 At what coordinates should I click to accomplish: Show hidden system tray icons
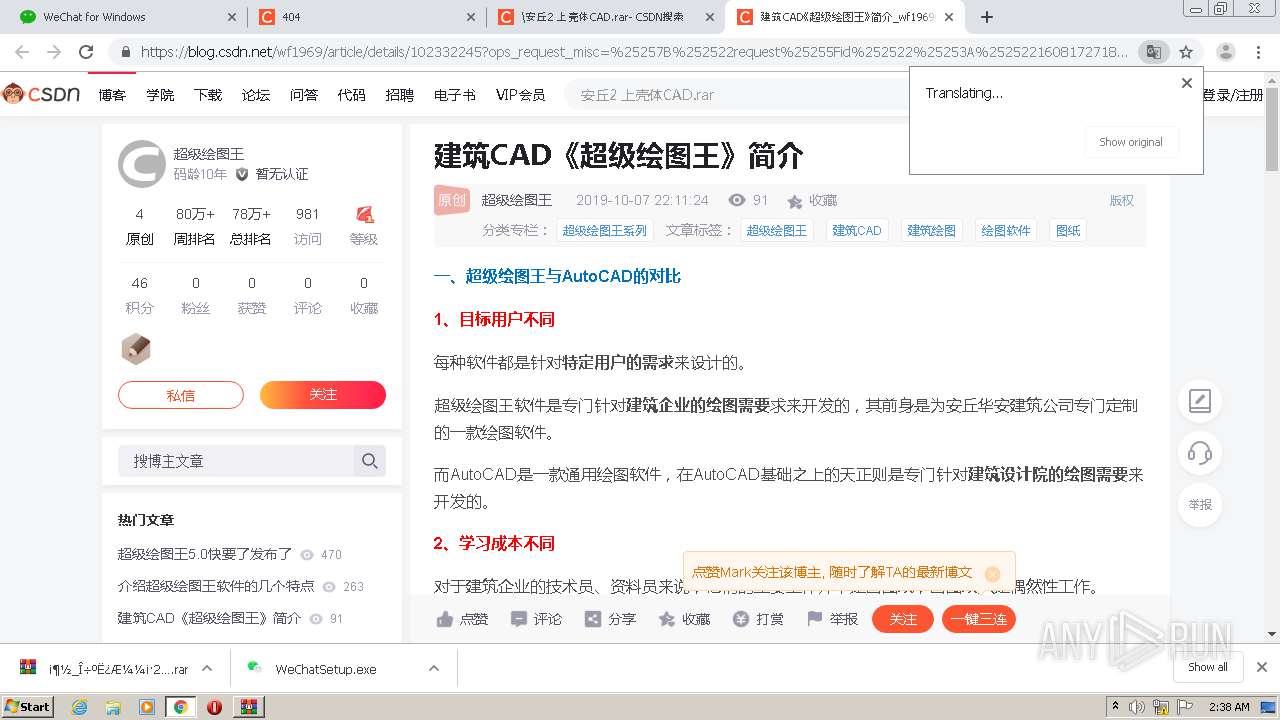pyautogui.click(x=1115, y=706)
